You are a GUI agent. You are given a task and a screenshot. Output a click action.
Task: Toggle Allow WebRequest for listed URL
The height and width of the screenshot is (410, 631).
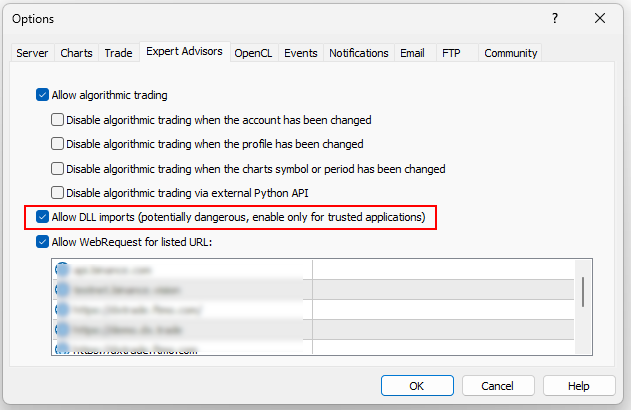[42, 241]
